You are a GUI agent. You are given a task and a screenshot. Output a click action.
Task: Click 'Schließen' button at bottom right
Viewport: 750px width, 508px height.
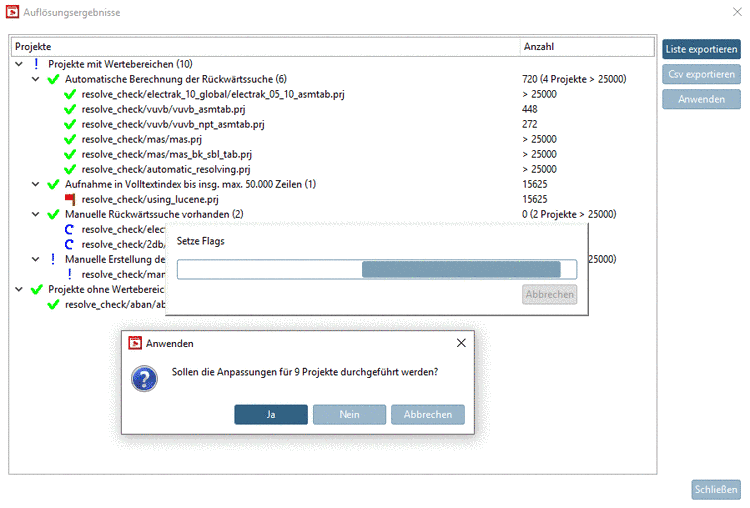pyautogui.click(x=716, y=489)
